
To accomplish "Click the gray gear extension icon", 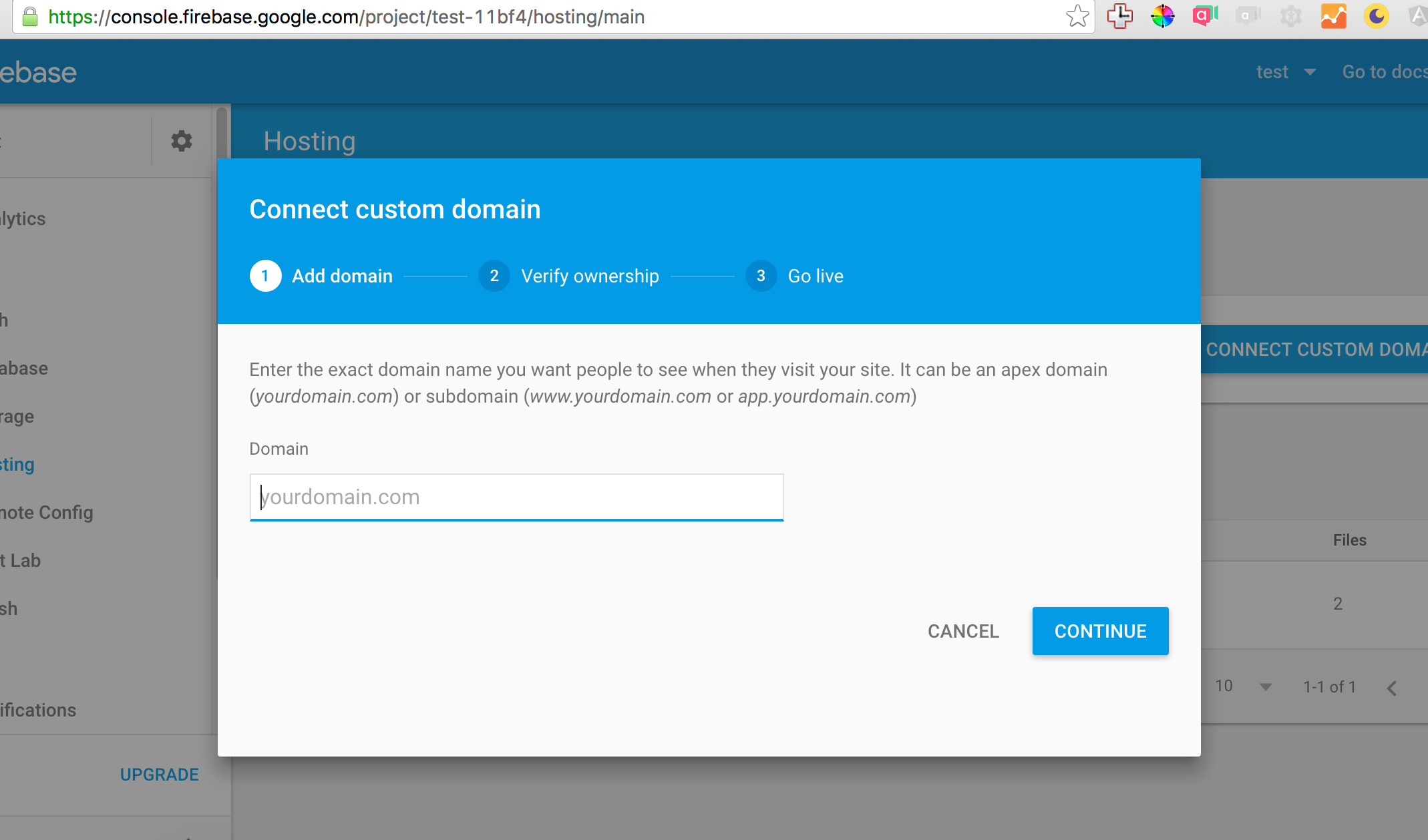I will (x=1290, y=16).
